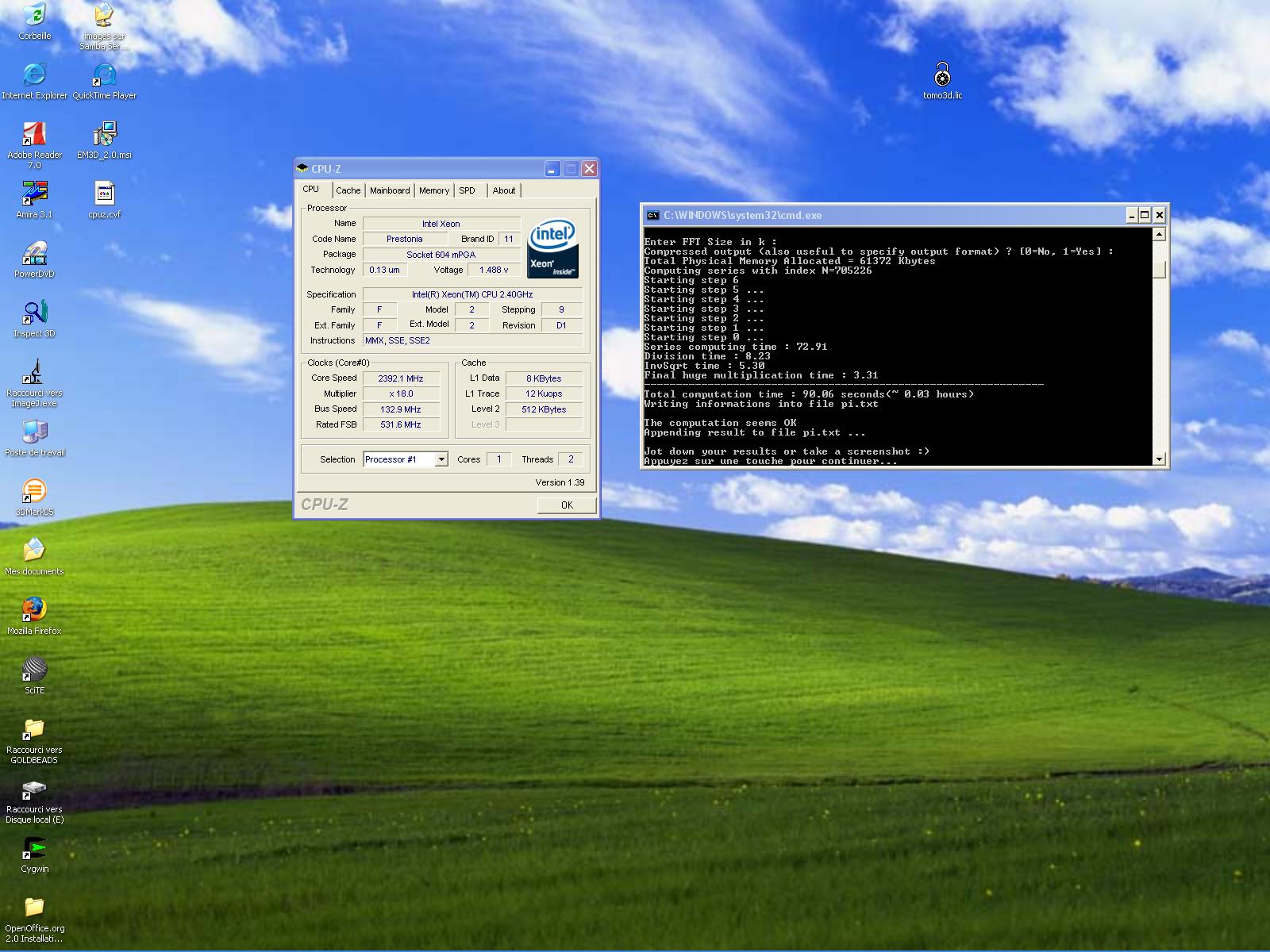The width and height of the screenshot is (1270, 952).
Task: Click the Bus Speed 132.9 MHz value
Action: [401, 409]
